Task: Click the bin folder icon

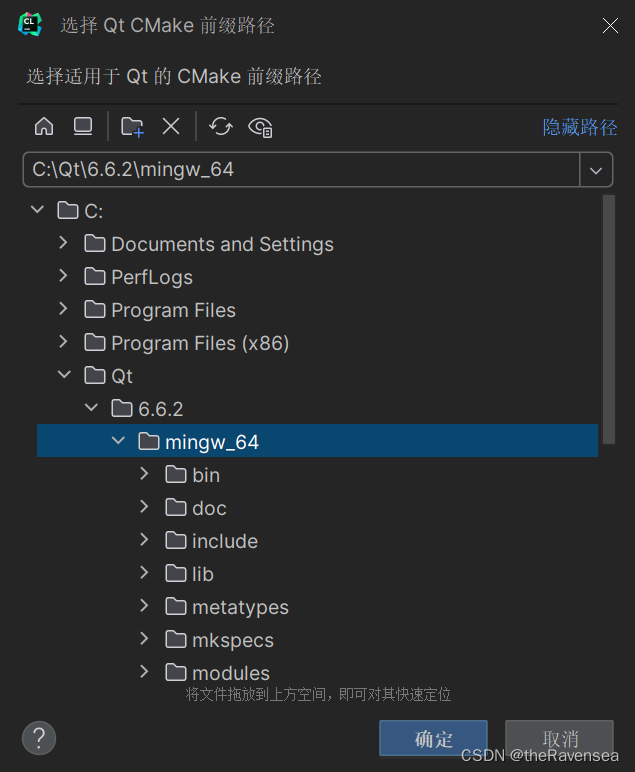Action: pos(176,475)
